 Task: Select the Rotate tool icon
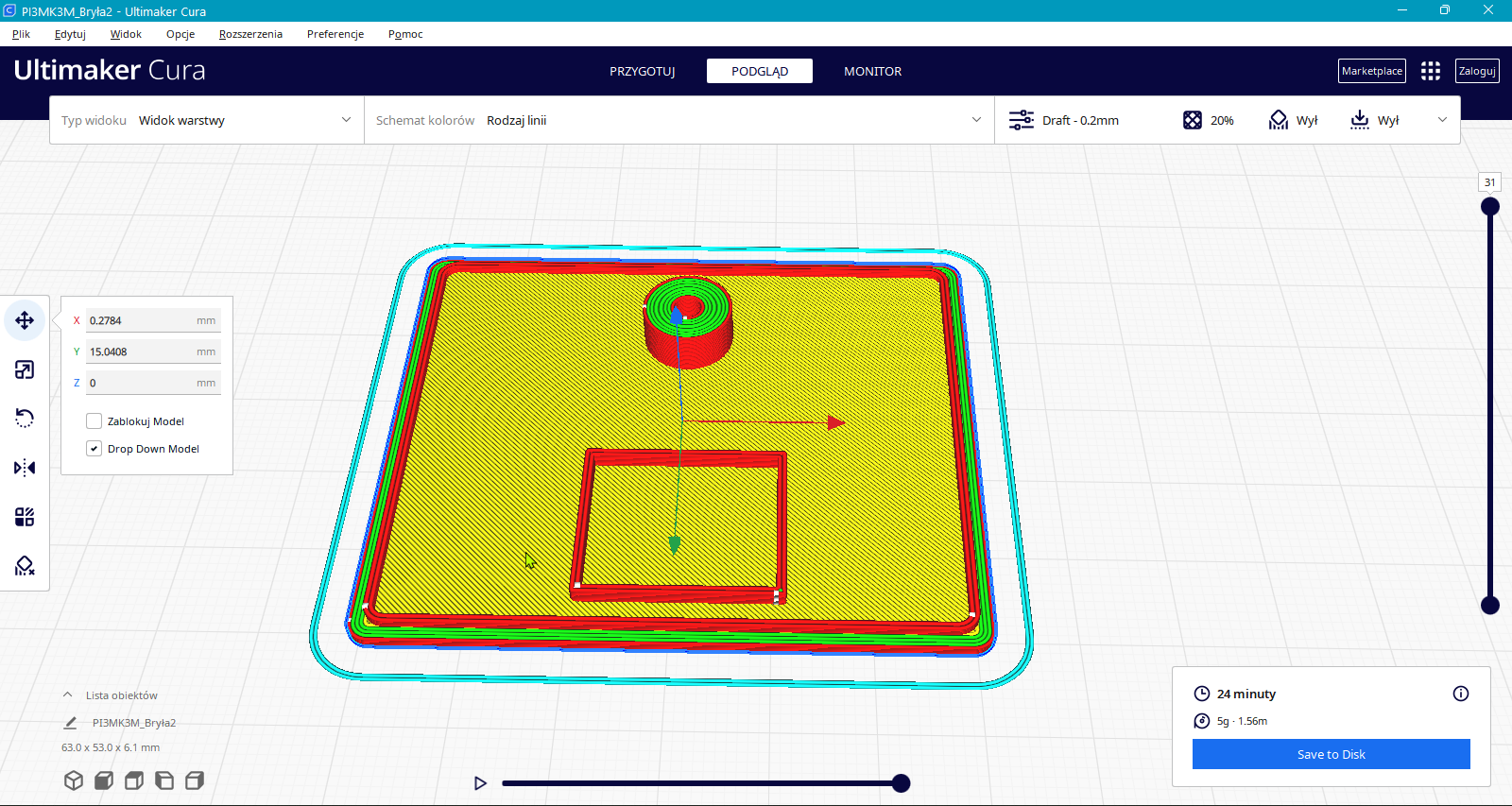(25, 419)
